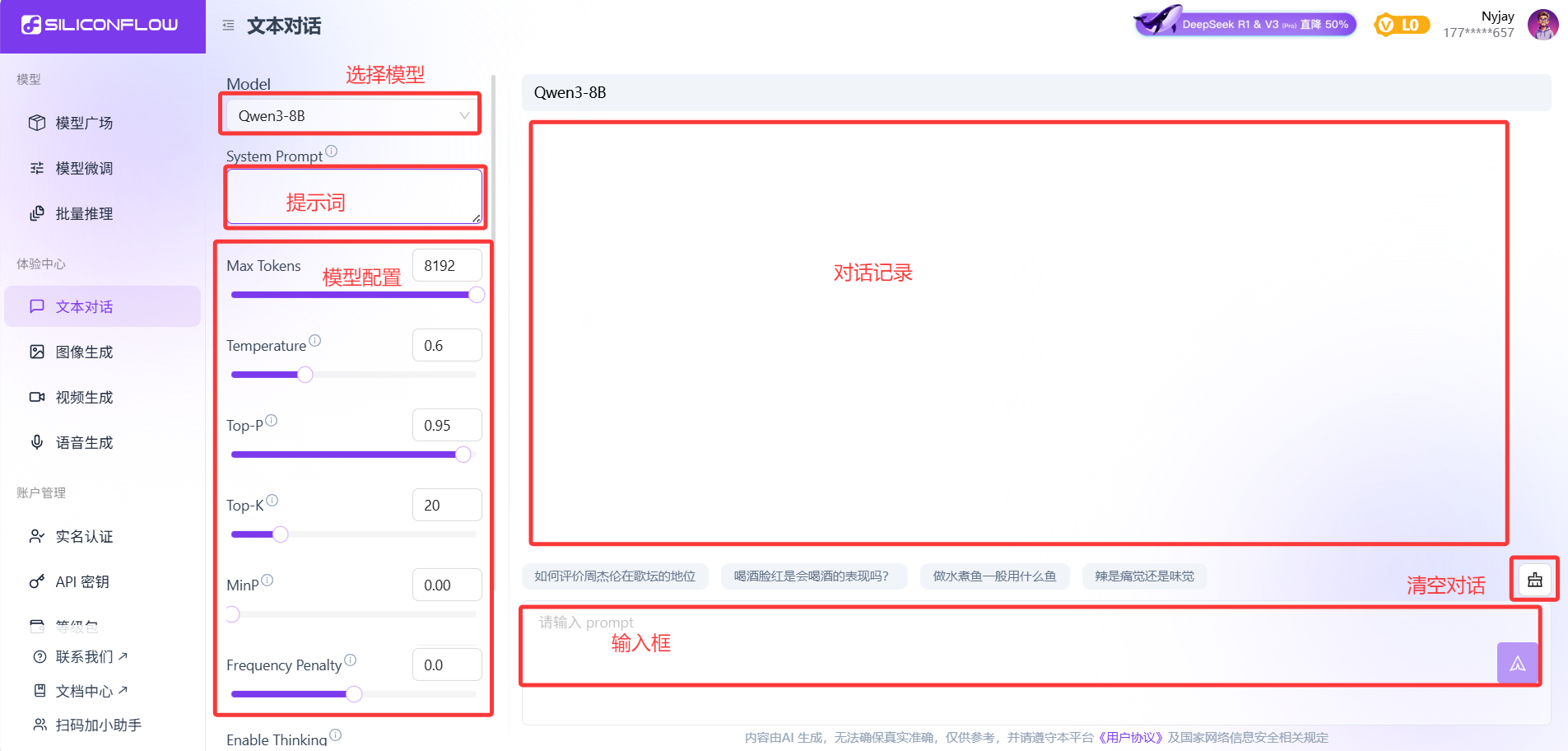
Task: Click the Qwen3-8B chat header title
Action: [570, 92]
